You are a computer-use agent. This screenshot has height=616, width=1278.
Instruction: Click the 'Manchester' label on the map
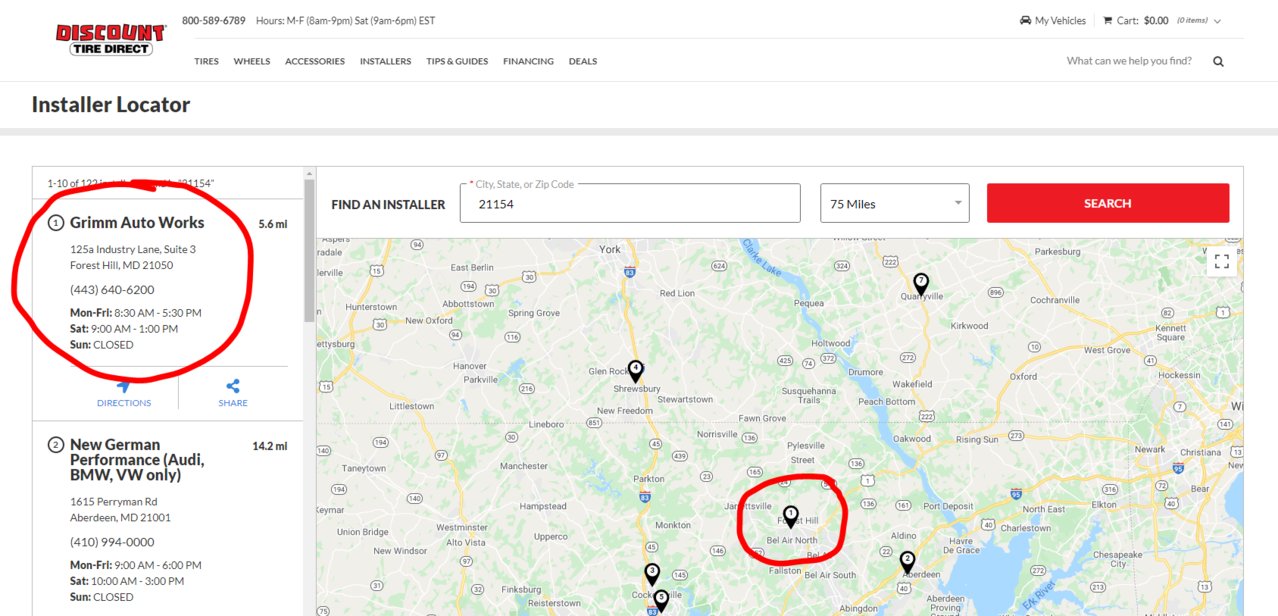tap(524, 466)
